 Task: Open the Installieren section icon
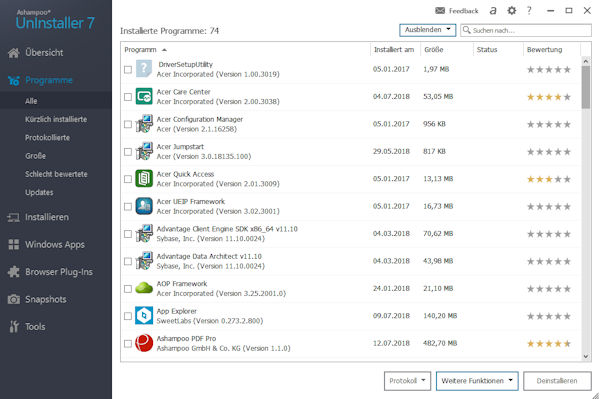pyautogui.click(x=13, y=217)
